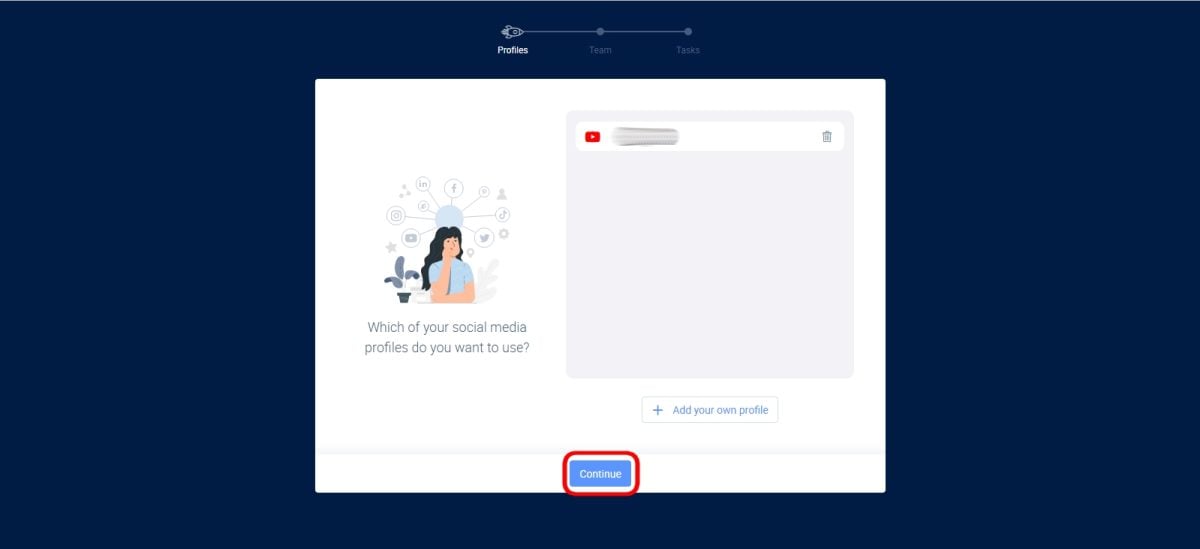Image resolution: width=1200 pixels, height=549 pixels.
Task: Click the Instagram icon in the illustration
Action: (396, 215)
